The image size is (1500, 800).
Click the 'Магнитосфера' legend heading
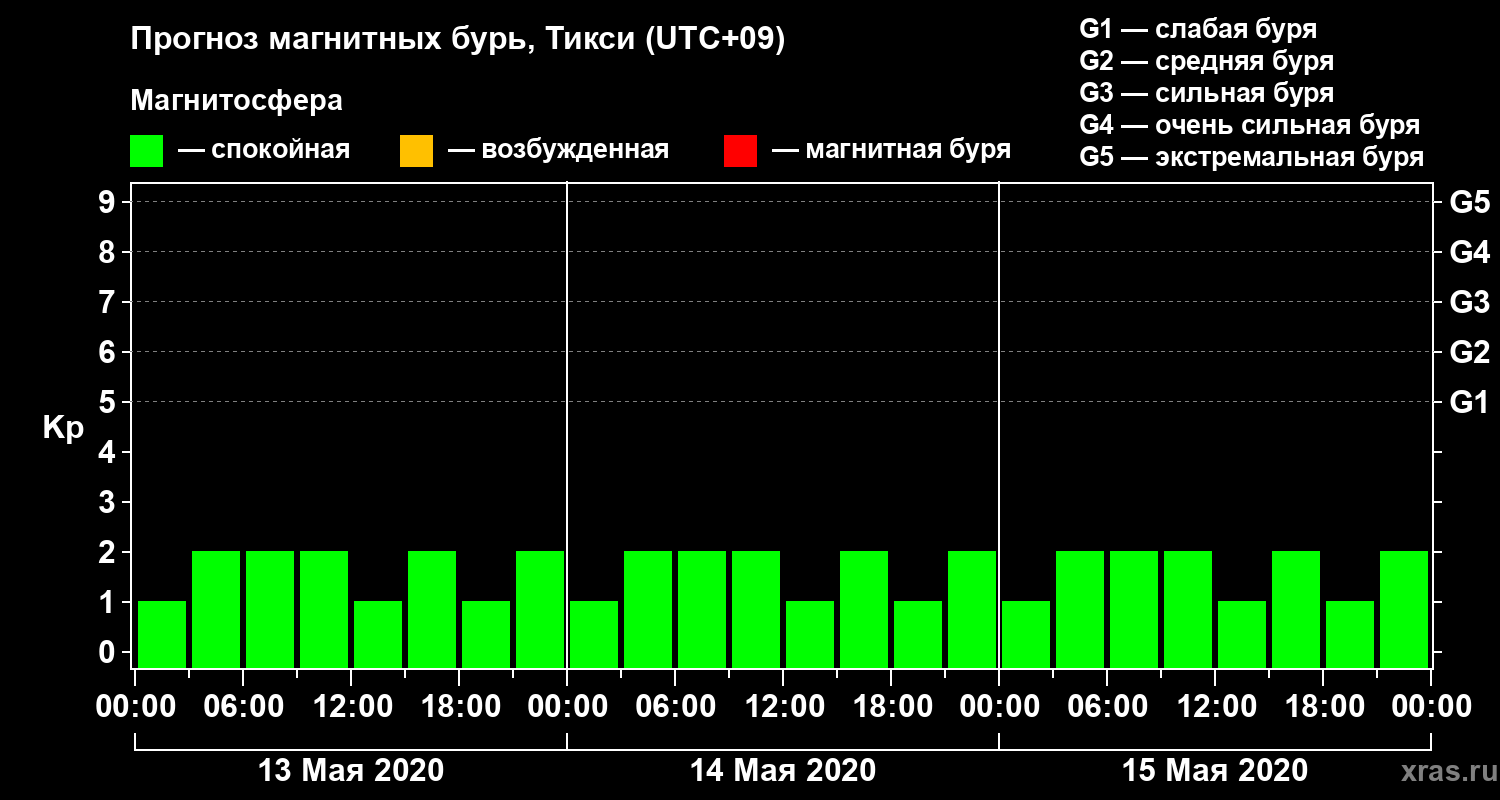click(236, 101)
